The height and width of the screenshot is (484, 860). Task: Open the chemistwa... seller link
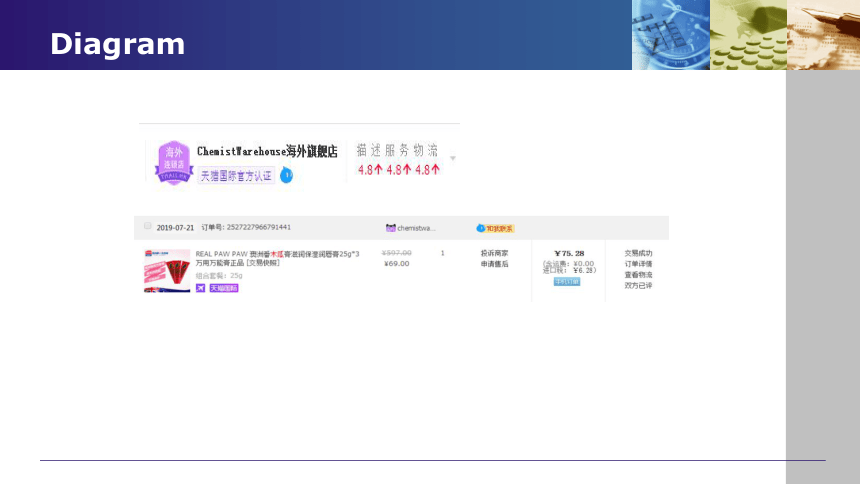(416, 228)
